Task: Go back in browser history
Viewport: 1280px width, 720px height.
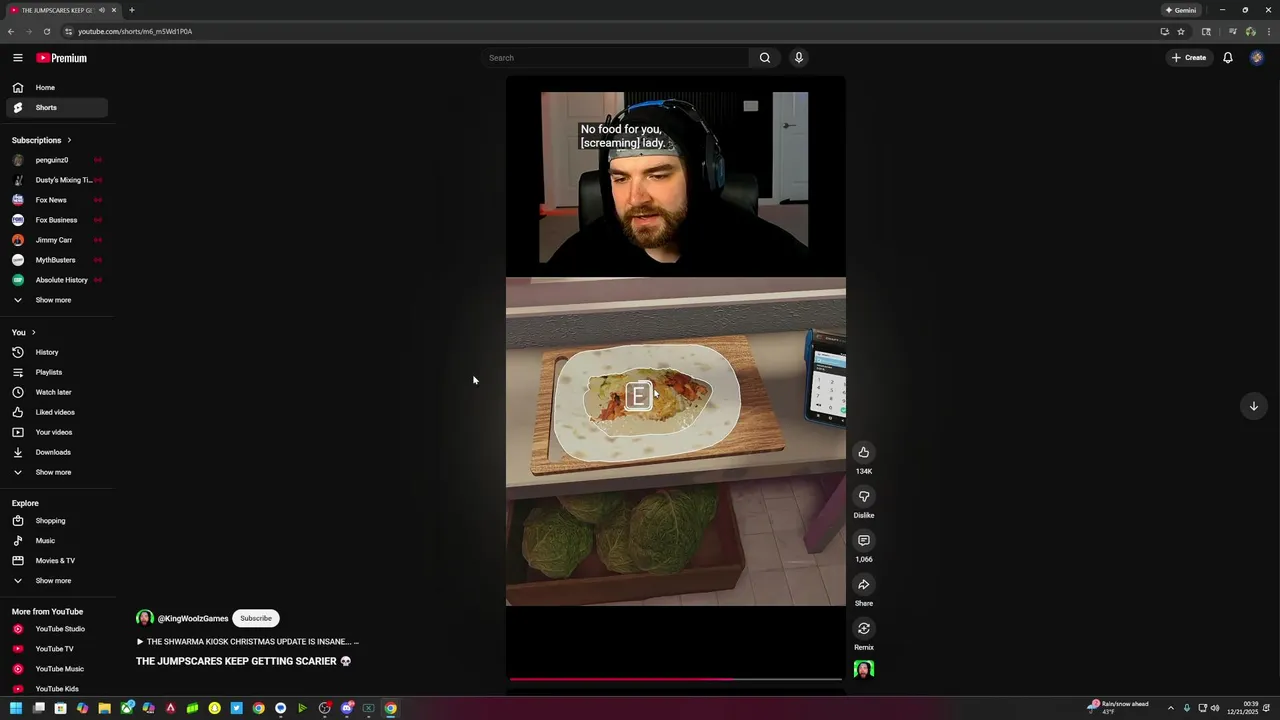Action: [11, 31]
